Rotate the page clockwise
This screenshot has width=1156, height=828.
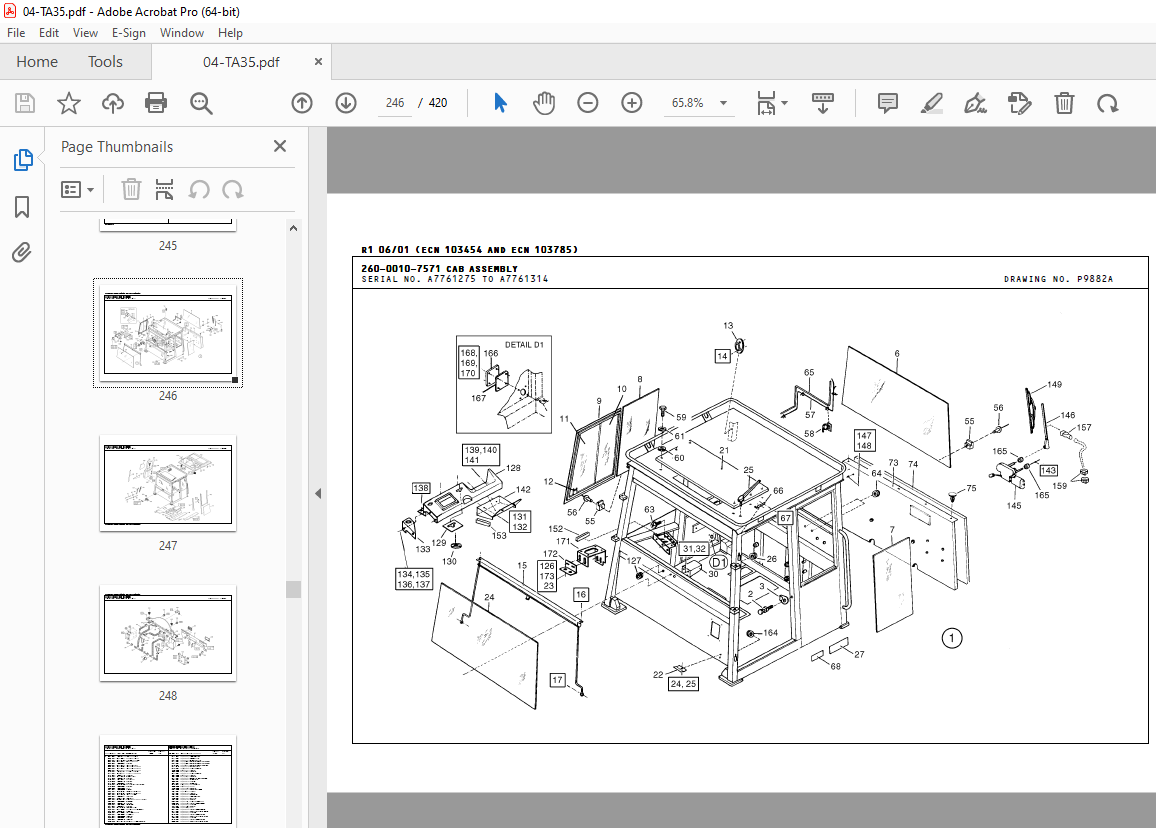coord(1107,103)
